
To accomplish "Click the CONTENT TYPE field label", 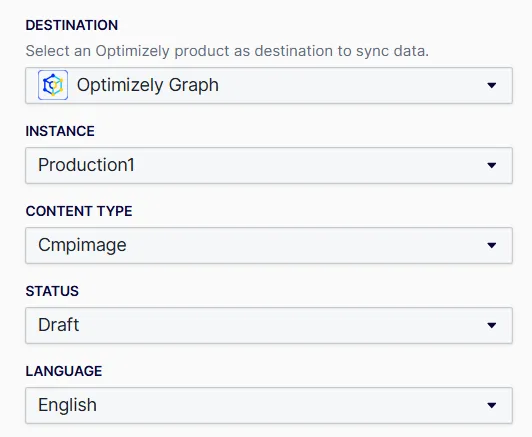I will pyautogui.click(x=79, y=211).
